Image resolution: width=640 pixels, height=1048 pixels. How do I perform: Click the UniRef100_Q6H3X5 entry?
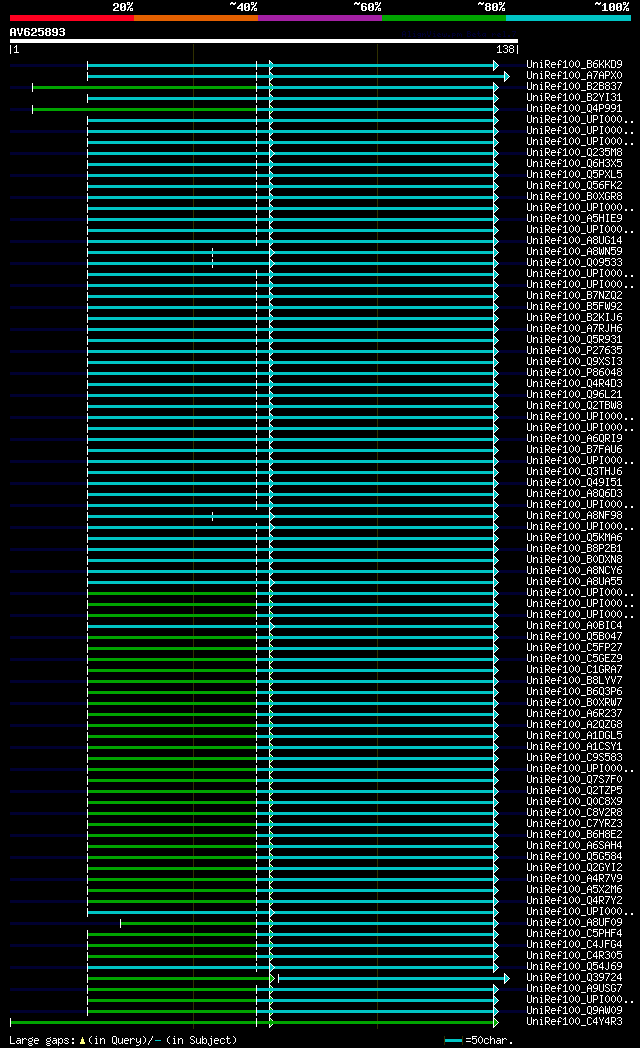[x=574, y=164]
